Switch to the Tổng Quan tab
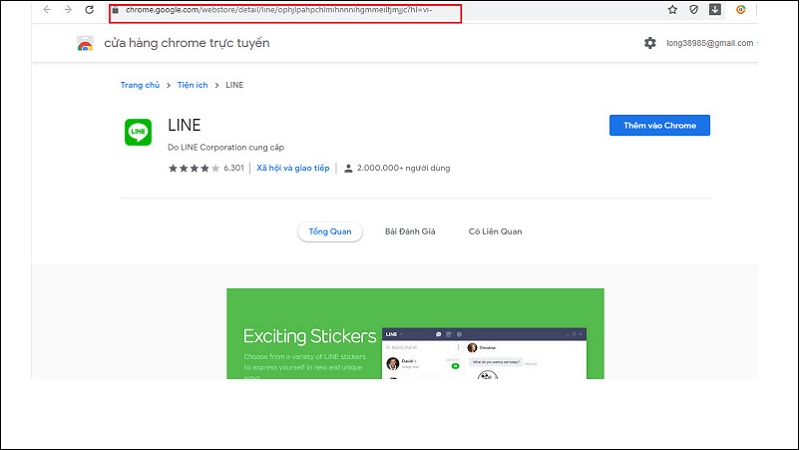 click(330, 232)
